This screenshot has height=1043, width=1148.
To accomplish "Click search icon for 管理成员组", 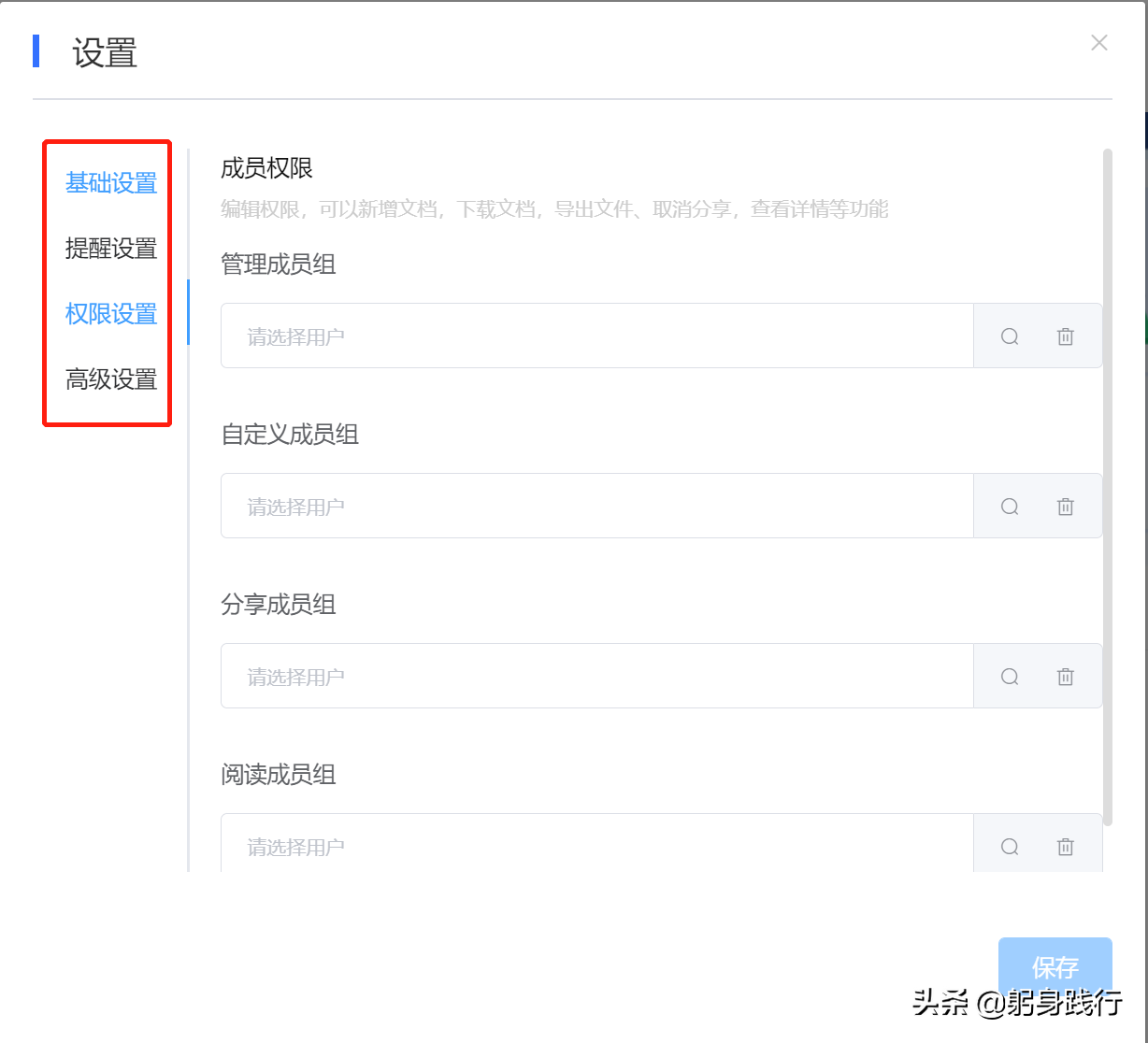I will tap(1010, 336).
